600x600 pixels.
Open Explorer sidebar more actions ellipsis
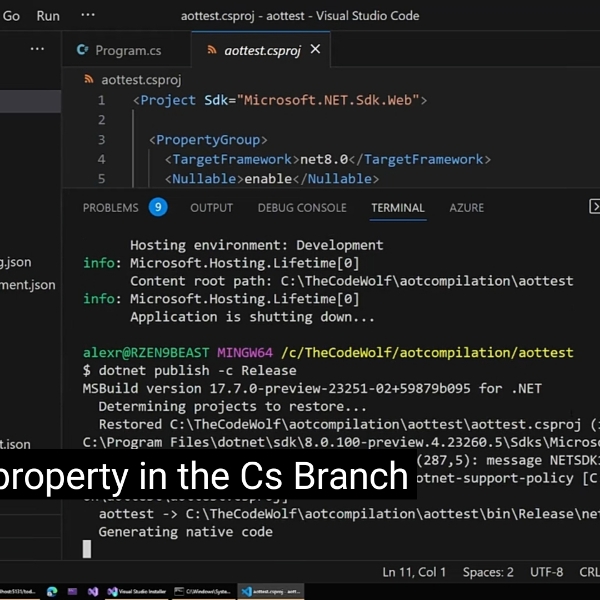(x=37, y=49)
